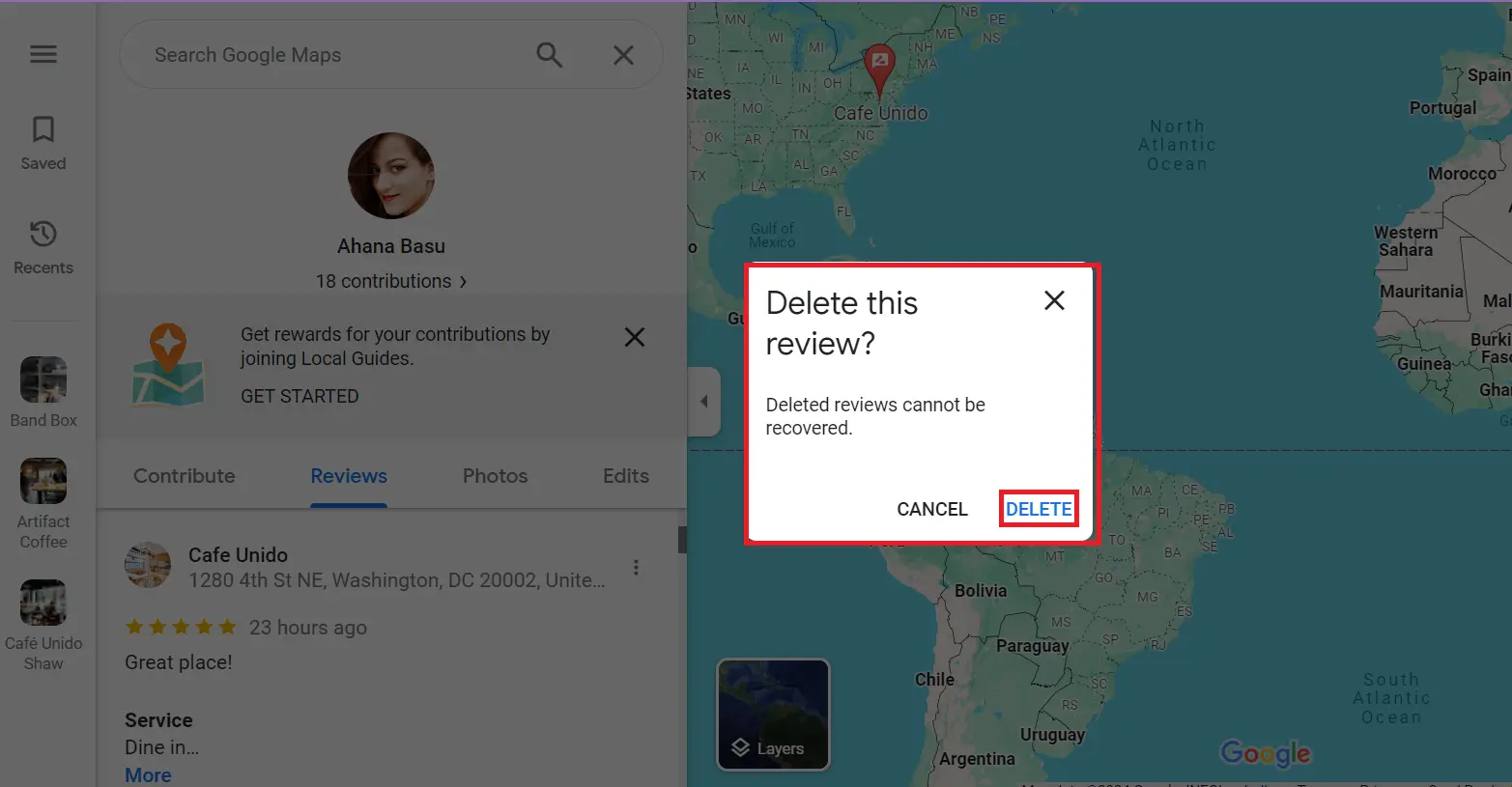Click Argentina label on the map
1512x787 pixels.
(977, 759)
